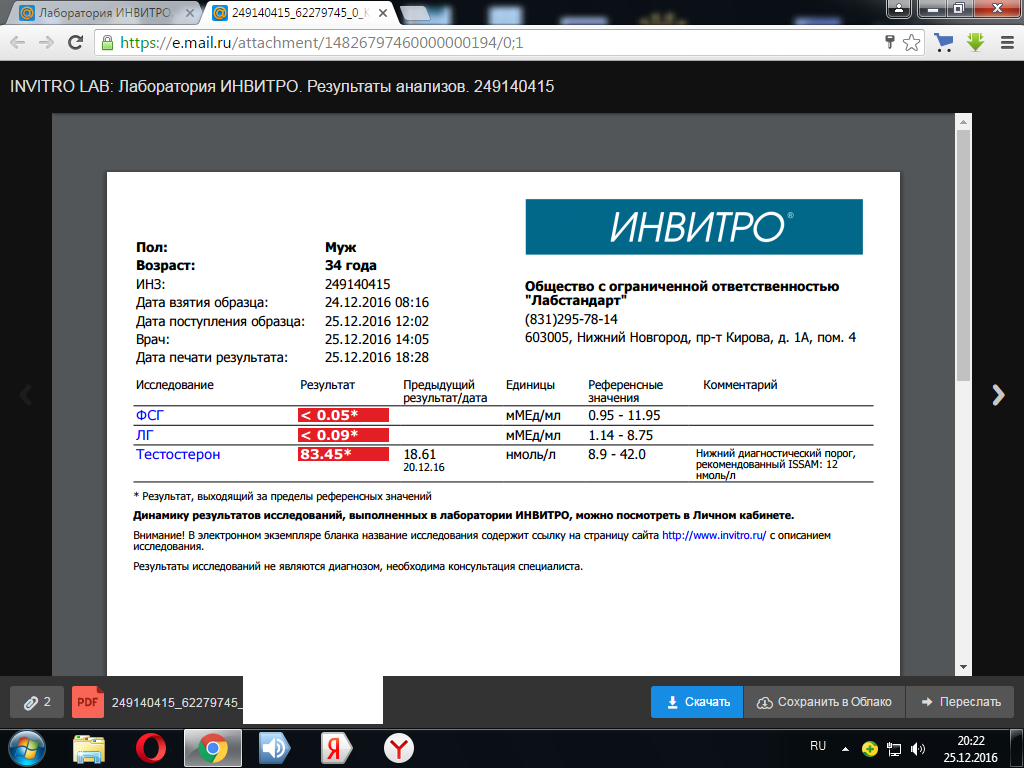Image resolution: width=1024 pixels, height=768 pixels.
Task: Go to previous attachment with left arrow
Action: pyautogui.click(x=26, y=395)
